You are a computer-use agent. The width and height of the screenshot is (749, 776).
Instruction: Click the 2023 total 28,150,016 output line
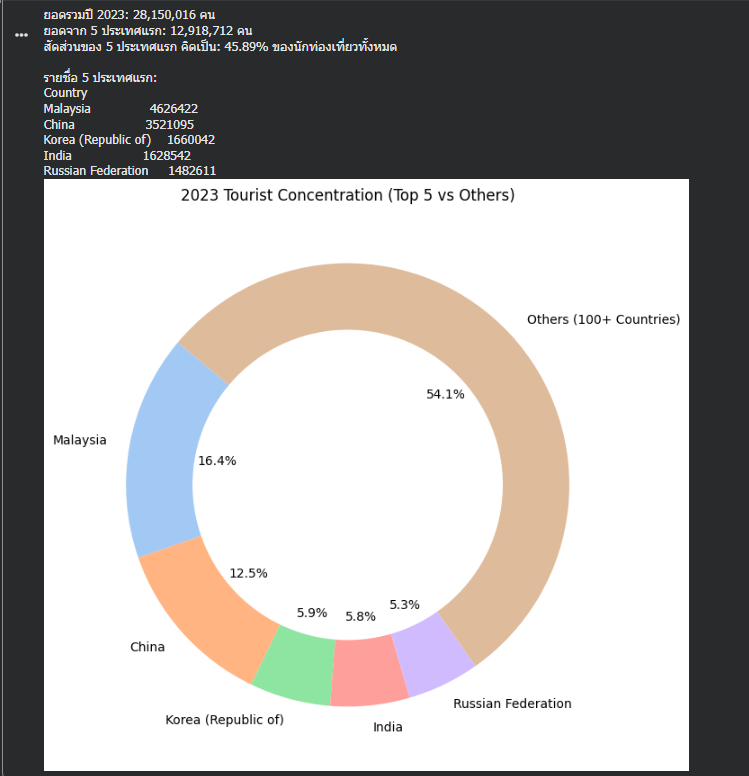pyautogui.click(x=130, y=14)
